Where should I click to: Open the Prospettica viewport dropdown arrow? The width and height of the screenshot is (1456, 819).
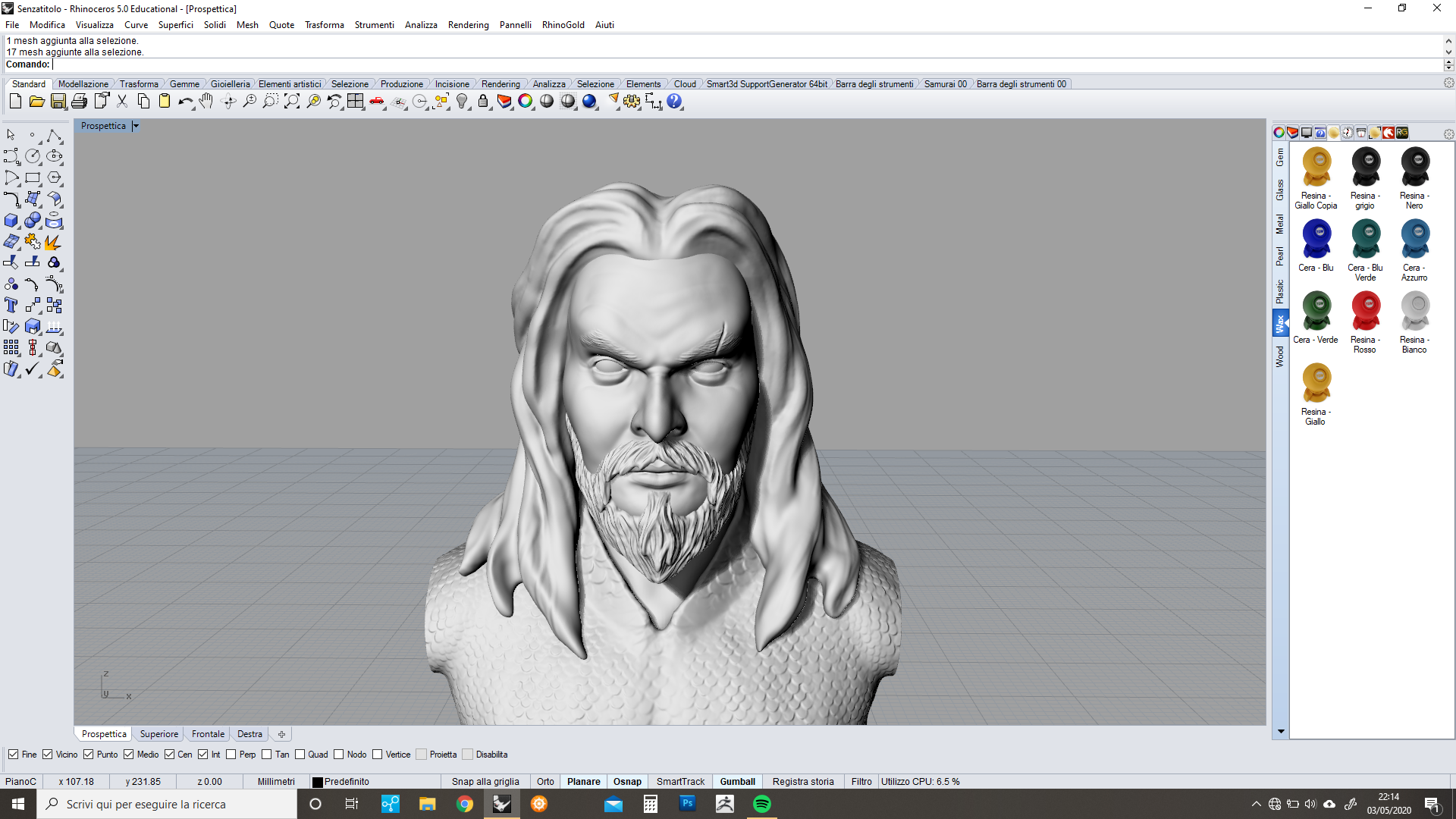[x=136, y=126]
